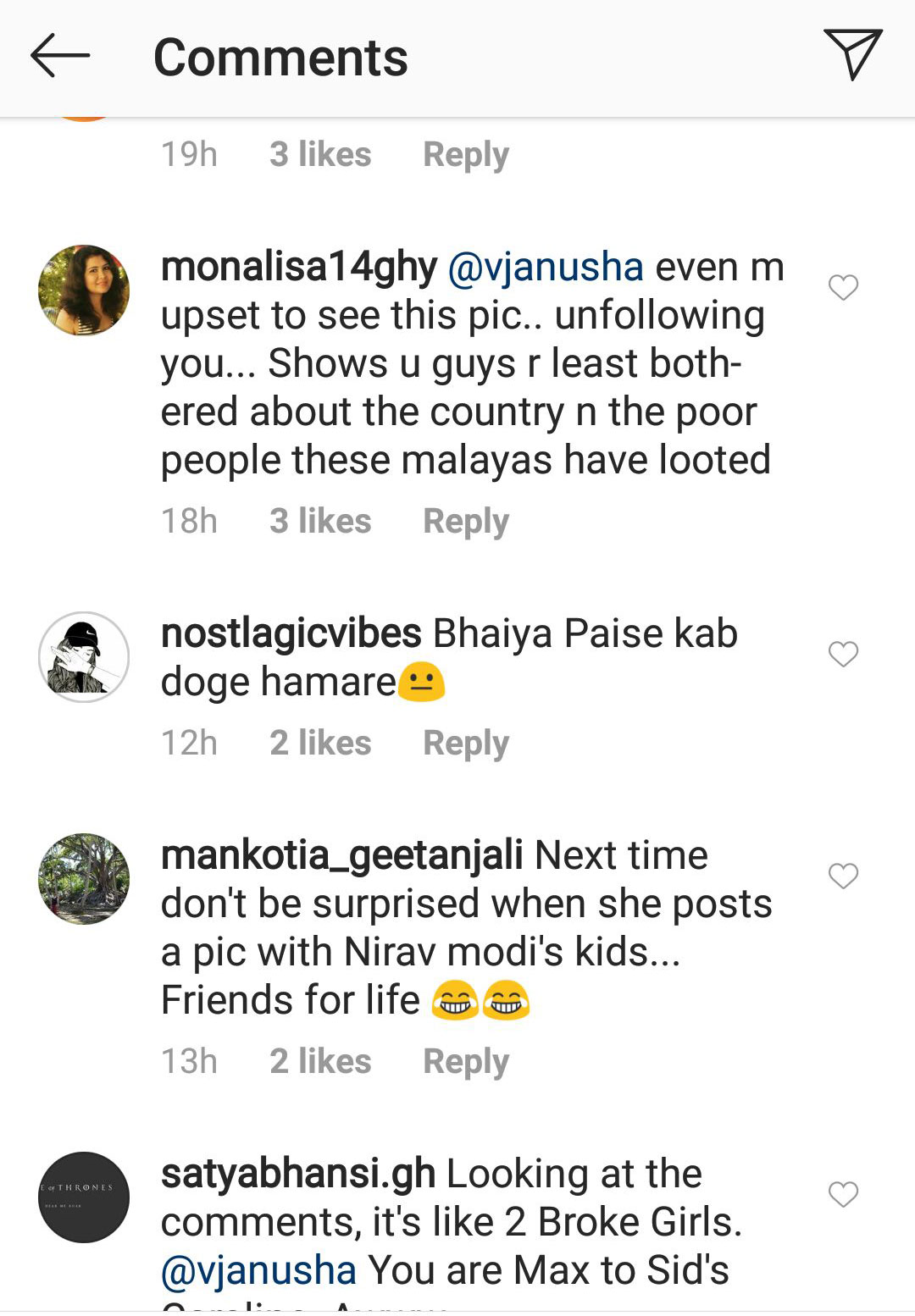Open satyabhansi.gh's dark profile avatar

(x=84, y=1197)
